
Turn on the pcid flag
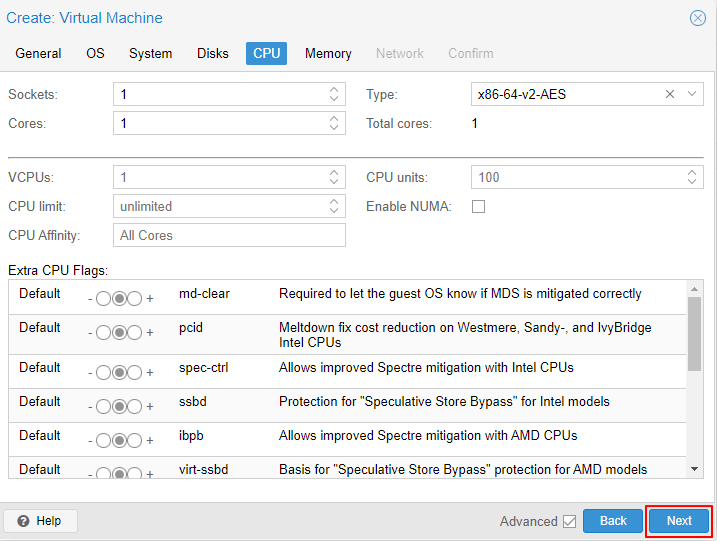click(134, 332)
